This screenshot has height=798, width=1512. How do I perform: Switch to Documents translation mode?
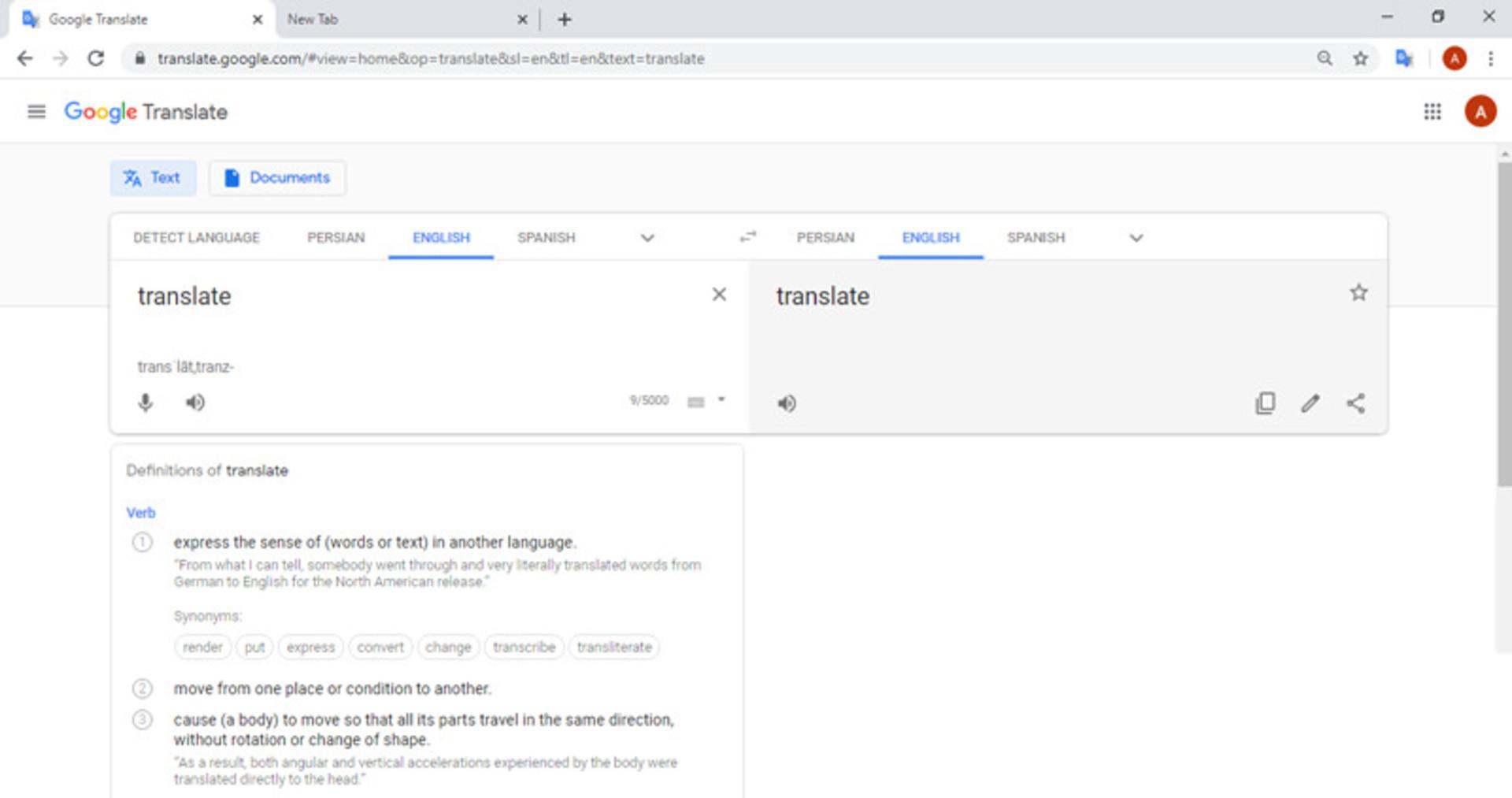[x=277, y=178]
